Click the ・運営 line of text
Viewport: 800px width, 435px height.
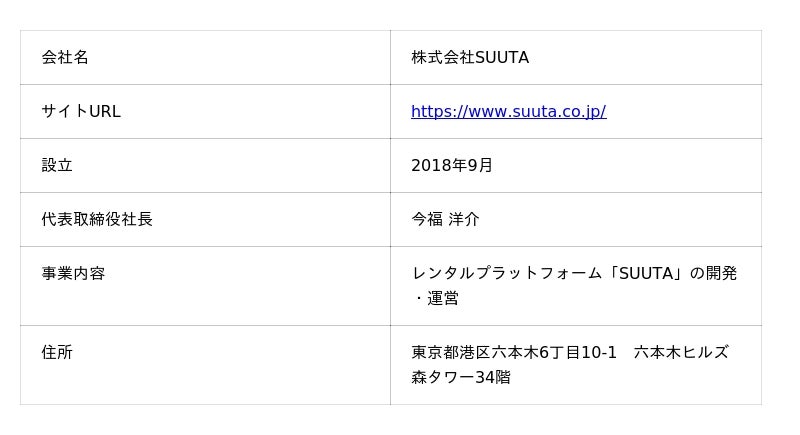tap(435, 298)
